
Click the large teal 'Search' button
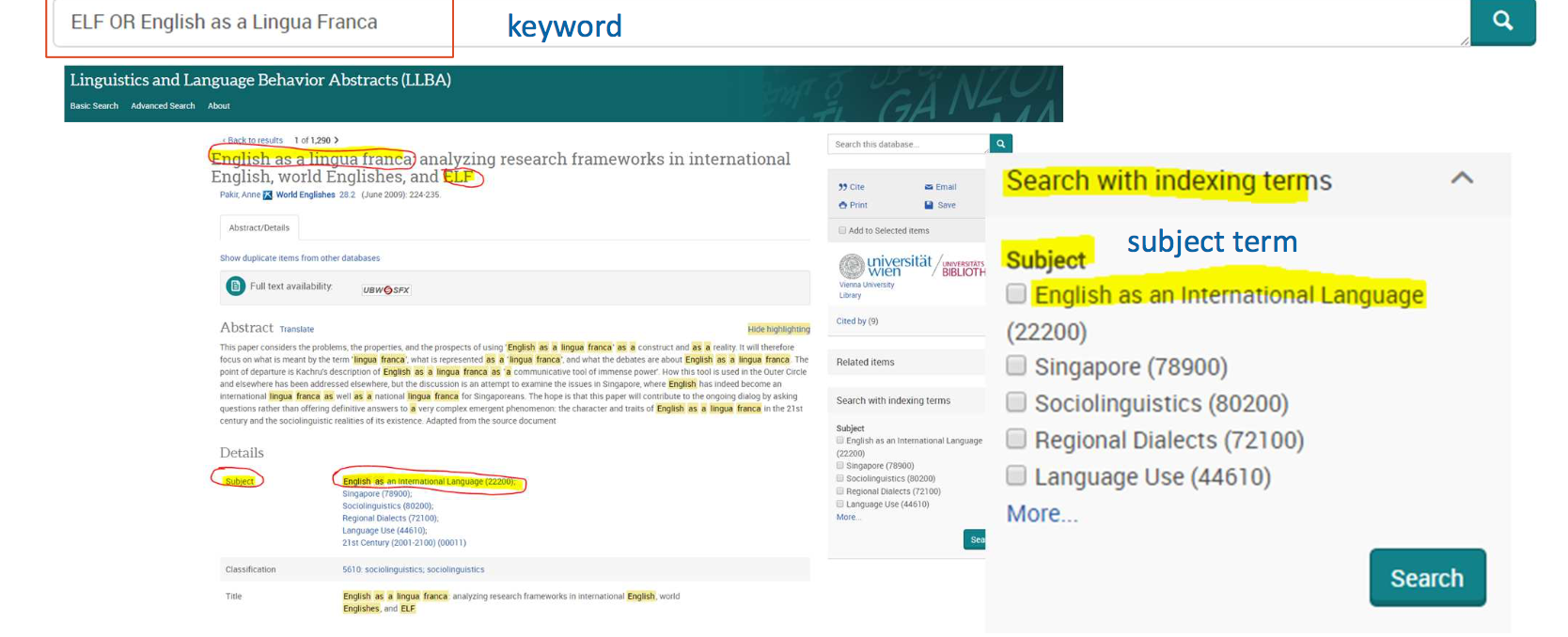[1427, 578]
